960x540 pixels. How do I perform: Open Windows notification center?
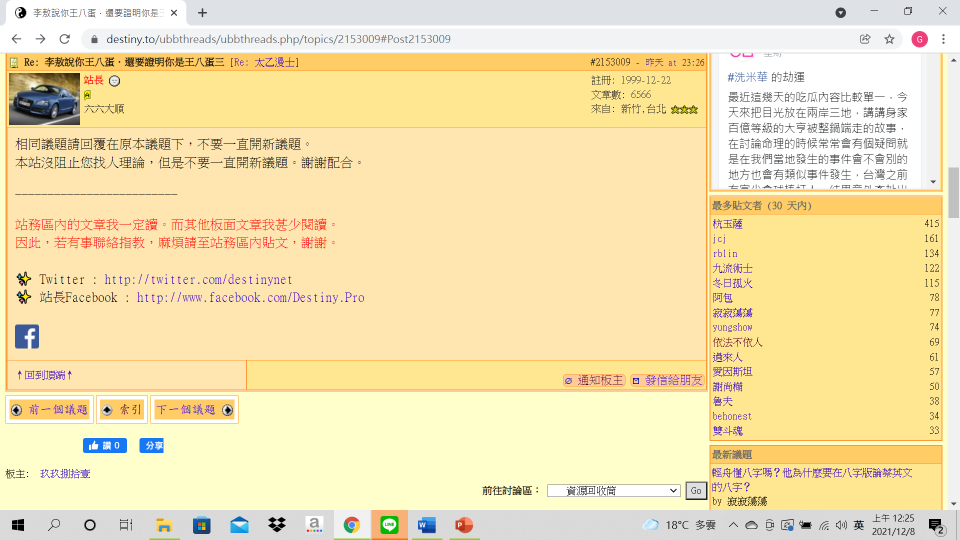(936, 525)
